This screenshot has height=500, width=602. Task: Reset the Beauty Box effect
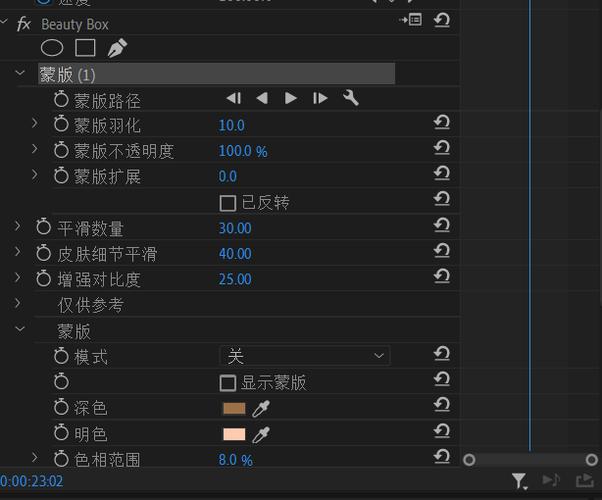pos(442,20)
